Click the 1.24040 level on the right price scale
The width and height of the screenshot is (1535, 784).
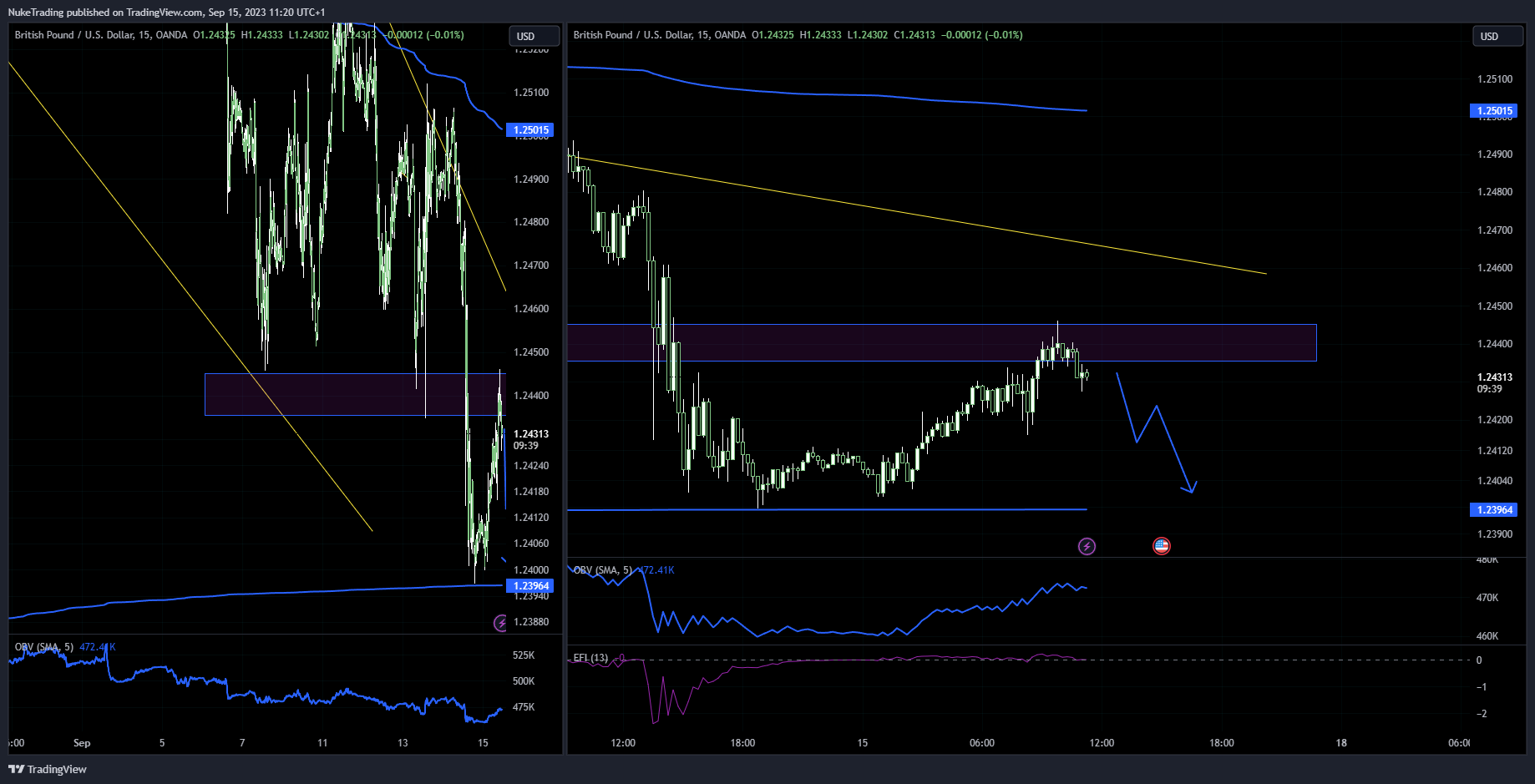pyautogui.click(x=1495, y=481)
